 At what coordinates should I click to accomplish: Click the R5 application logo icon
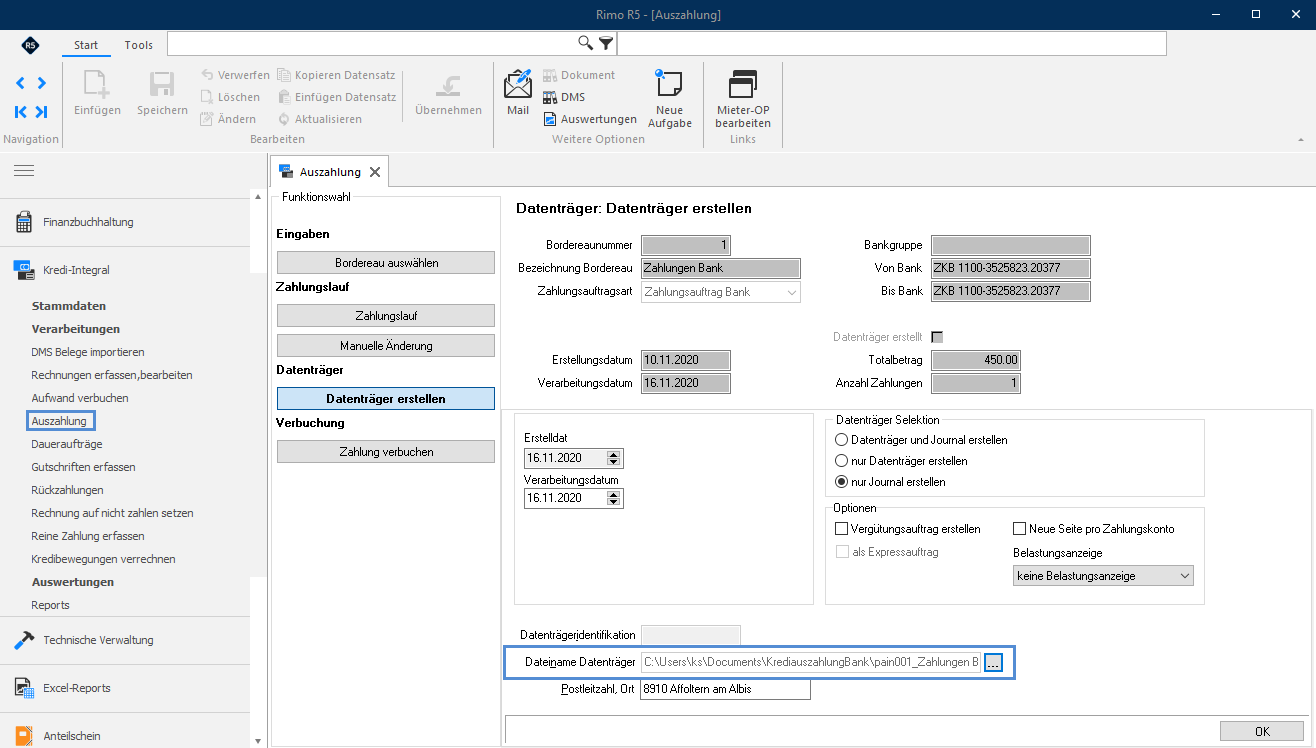coord(30,45)
